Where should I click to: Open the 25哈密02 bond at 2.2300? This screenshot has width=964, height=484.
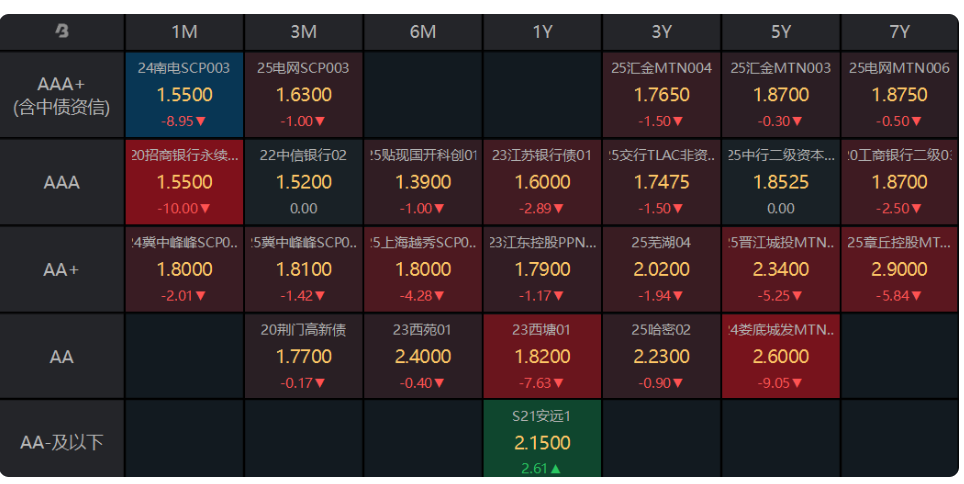[661, 357]
